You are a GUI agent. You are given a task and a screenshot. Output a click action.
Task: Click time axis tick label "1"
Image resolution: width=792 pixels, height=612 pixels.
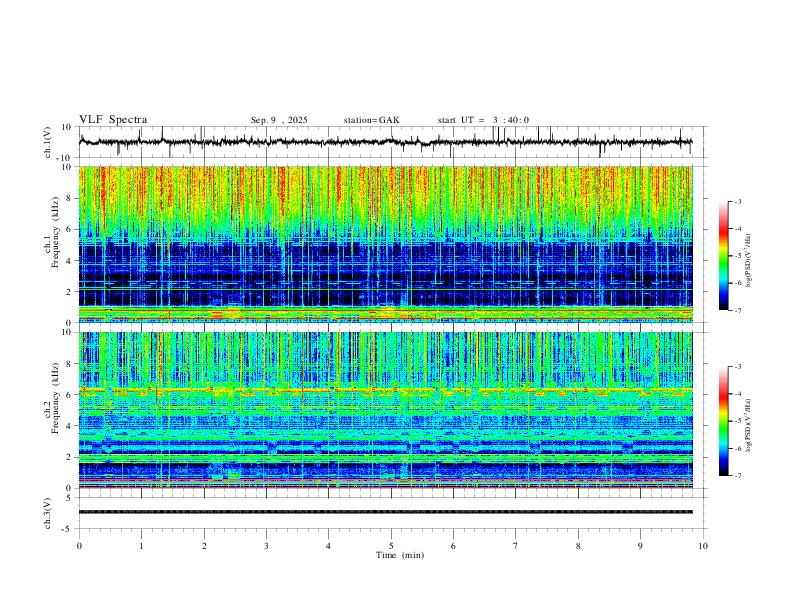click(x=141, y=546)
